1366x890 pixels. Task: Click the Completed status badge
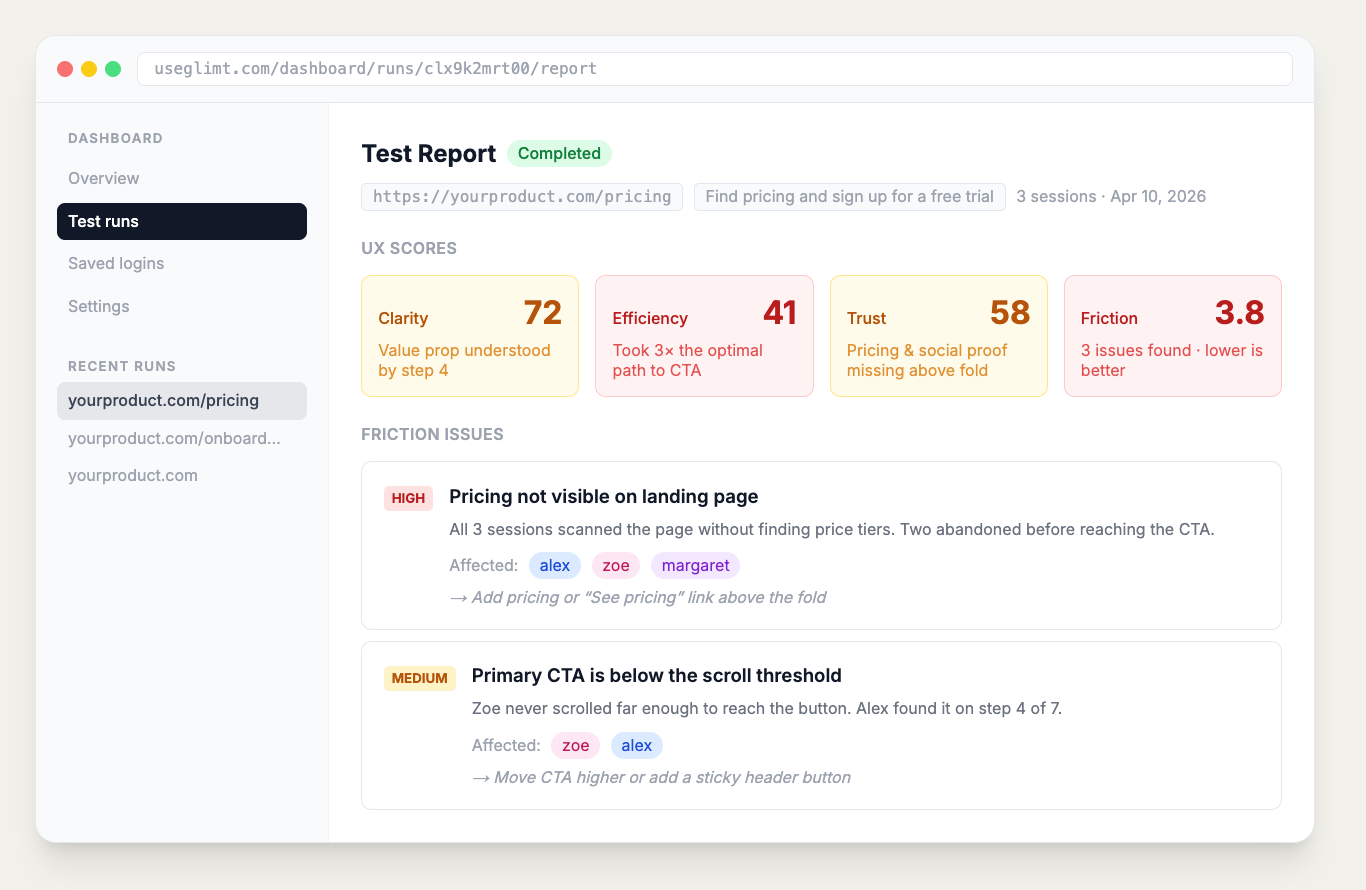click(x=559, y=153)
